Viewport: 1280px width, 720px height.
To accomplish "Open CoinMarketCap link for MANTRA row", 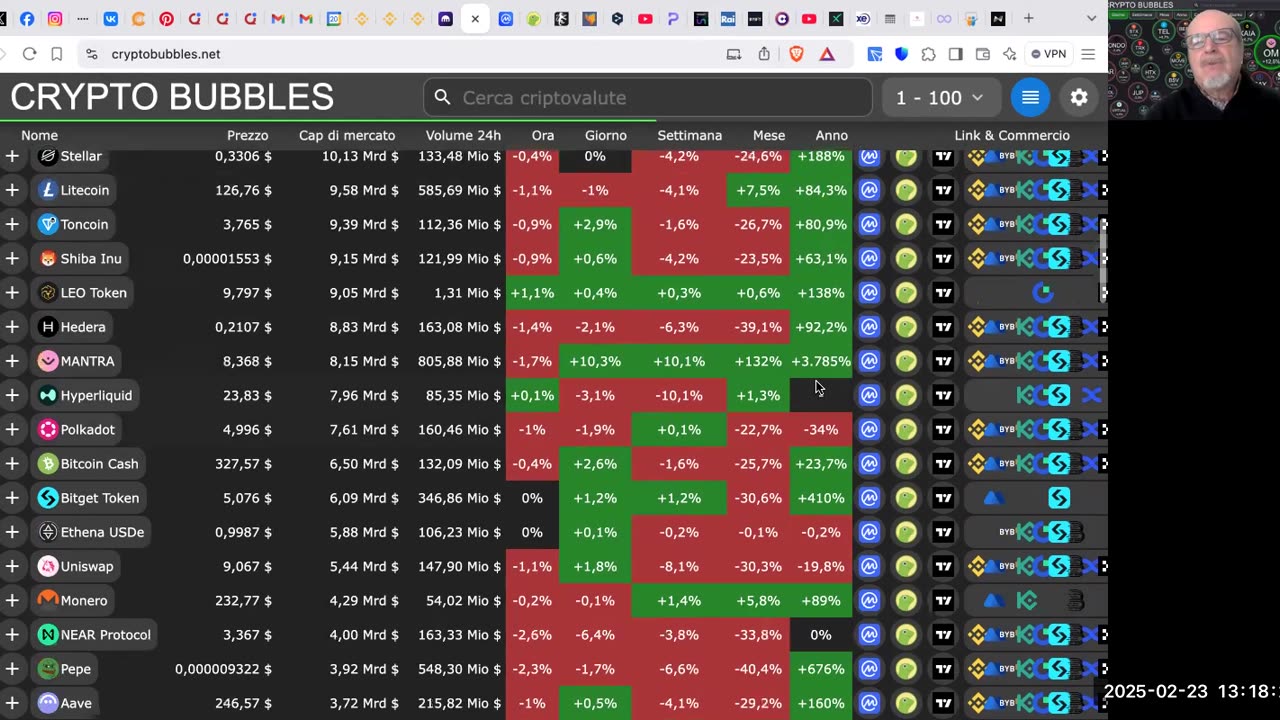I will pos(869,361).
